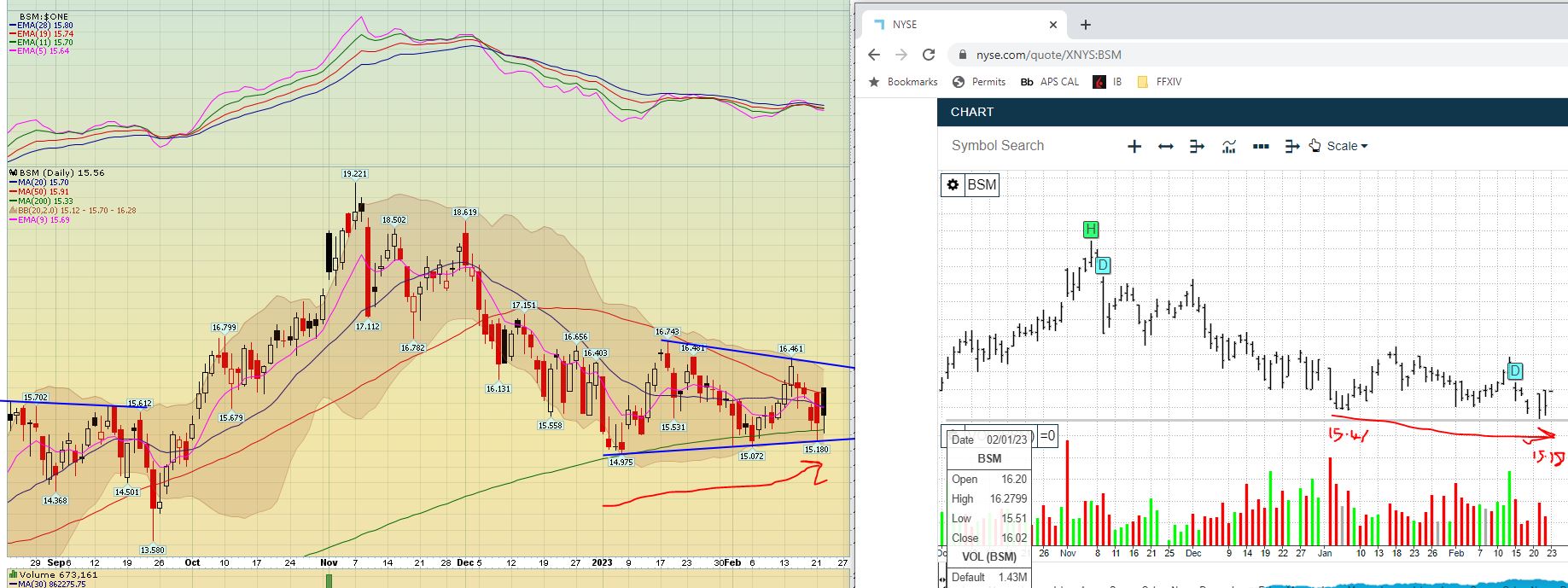Switch to the NYSE tab
The height and width of the screenshot is (588, 1568).
[x=956, y=25]
